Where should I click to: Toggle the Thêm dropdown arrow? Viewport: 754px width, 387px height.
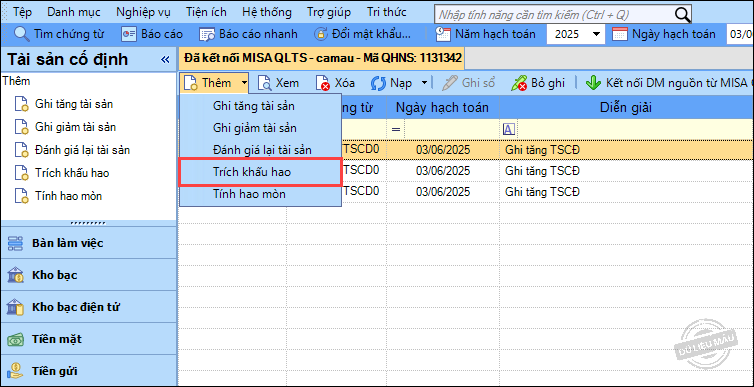point(244,83)
